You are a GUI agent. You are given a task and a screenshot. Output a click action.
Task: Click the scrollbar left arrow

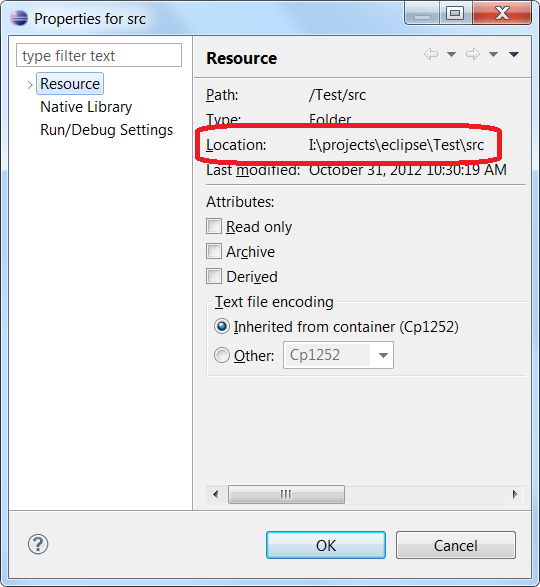coord(216,494)
